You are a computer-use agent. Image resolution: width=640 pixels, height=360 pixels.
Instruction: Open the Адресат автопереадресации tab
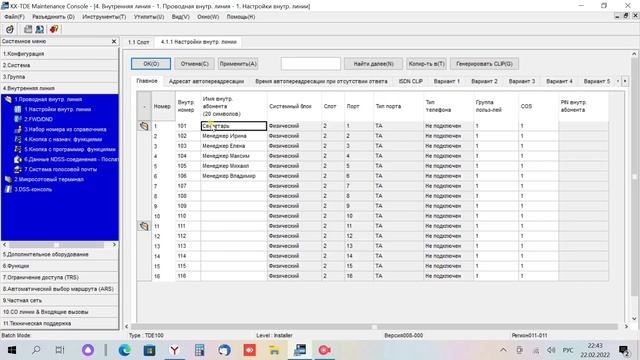coord(206,81)
